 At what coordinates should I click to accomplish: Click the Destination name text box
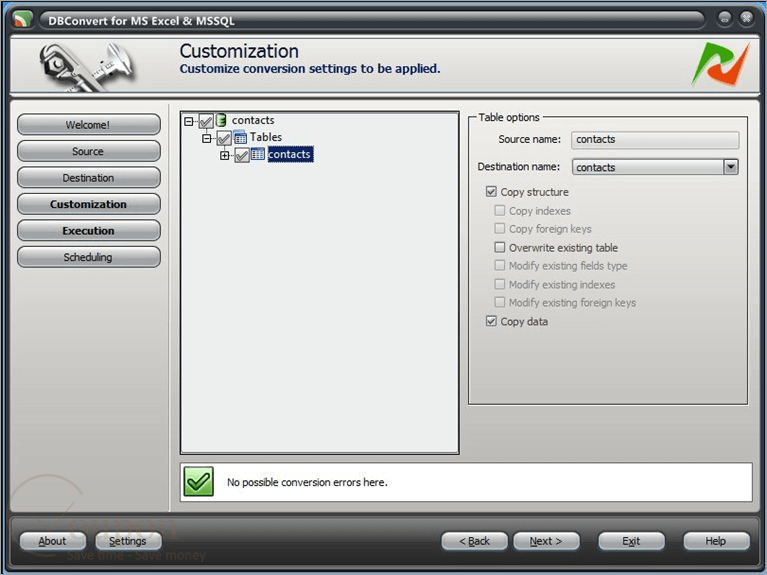(x=648, y=167)
